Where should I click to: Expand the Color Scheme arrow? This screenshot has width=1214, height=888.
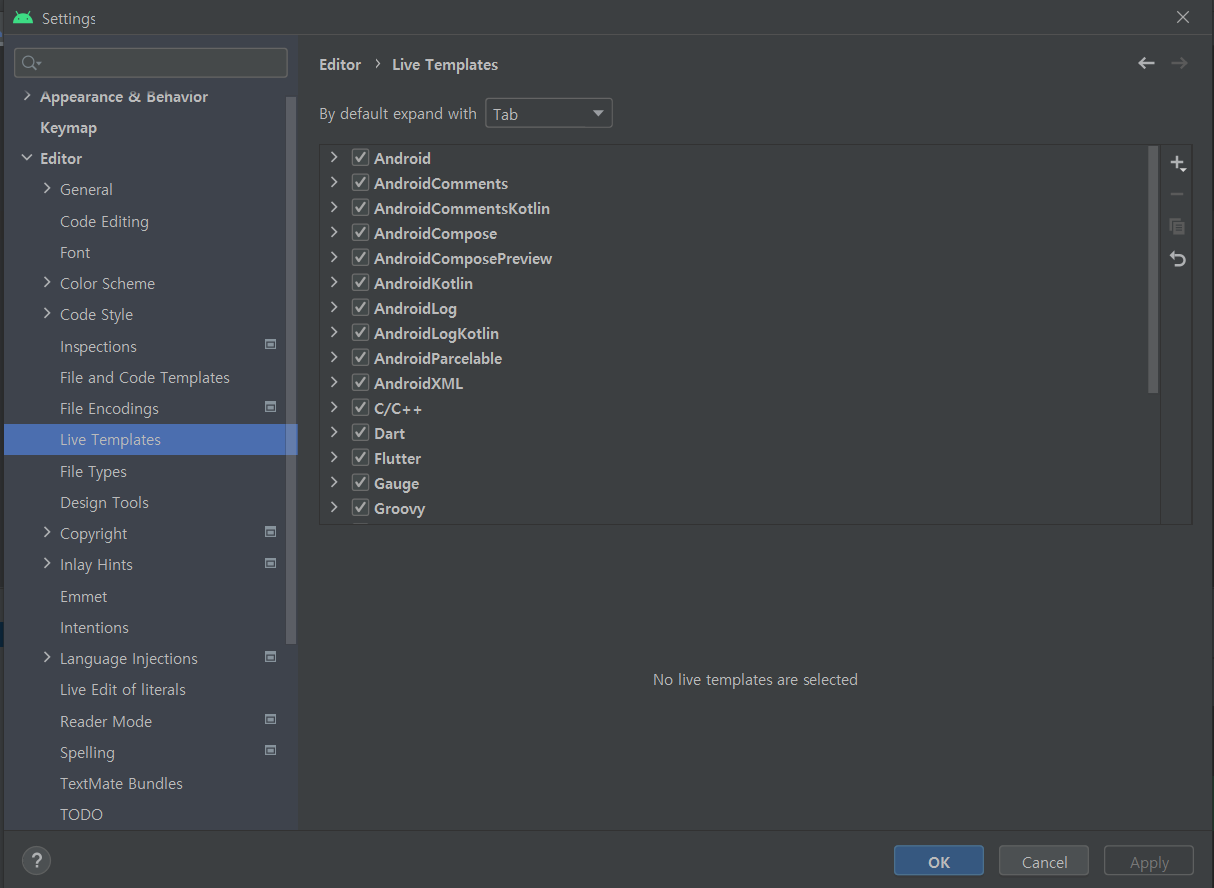47,283
